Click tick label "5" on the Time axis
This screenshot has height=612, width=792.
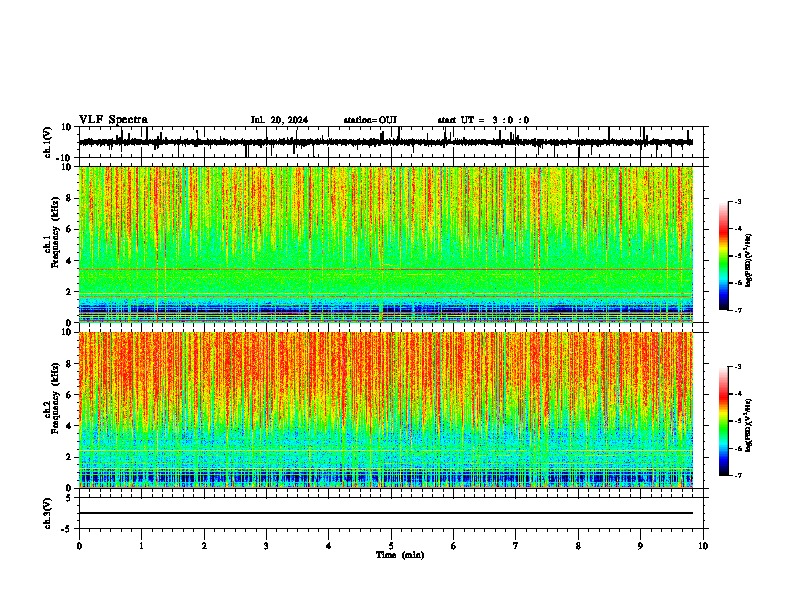click(391, 546)
